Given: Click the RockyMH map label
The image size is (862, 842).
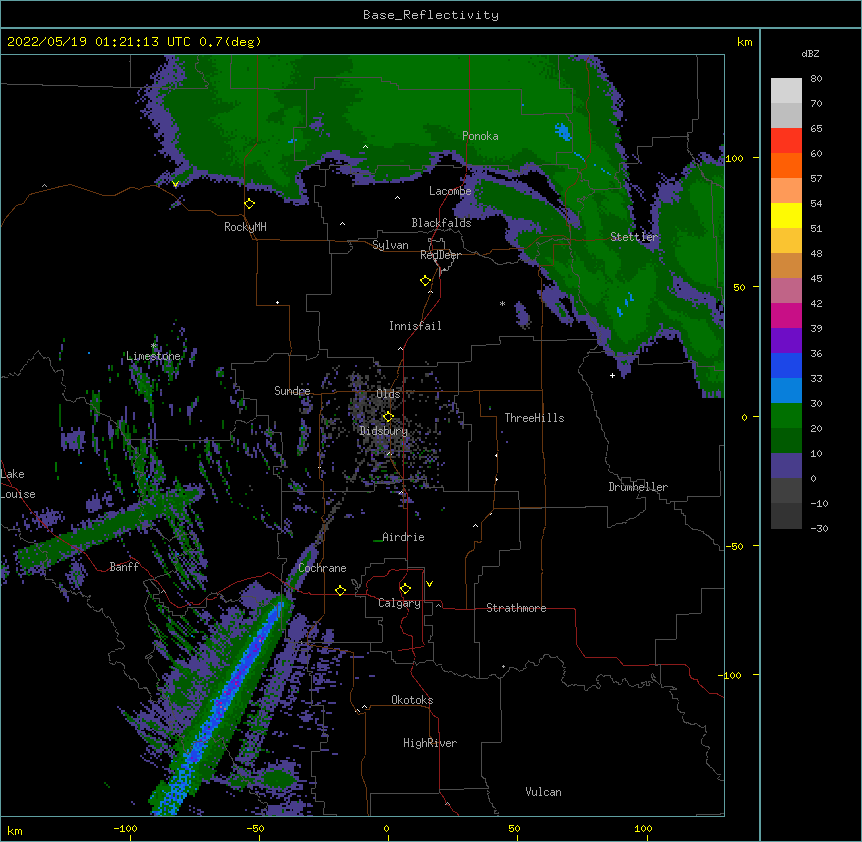Looking at the screenshot, I should click(245, 227).
